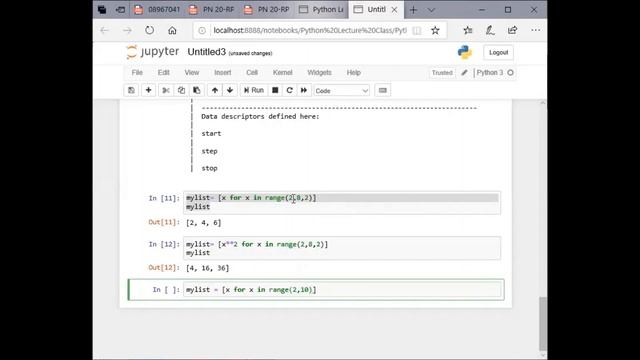This screenshot has height=360, width=640.
Task: Open a new browser tab
Action: click(413, 9)
